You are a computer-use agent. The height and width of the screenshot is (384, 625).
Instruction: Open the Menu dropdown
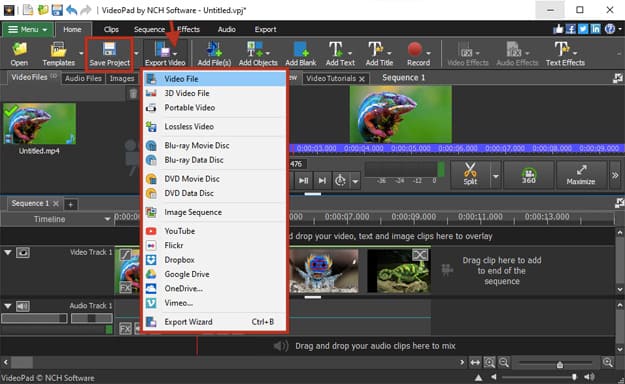[27, 30]
